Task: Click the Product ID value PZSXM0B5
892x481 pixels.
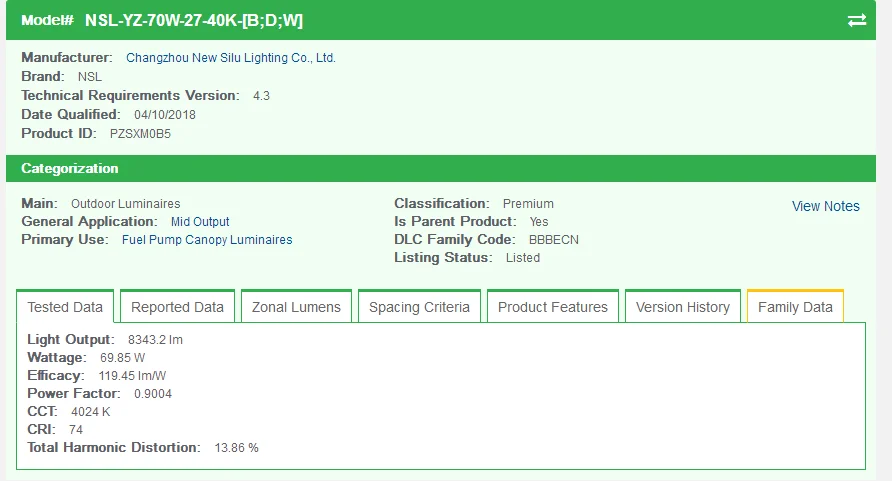Action: (x=140, y=134)
